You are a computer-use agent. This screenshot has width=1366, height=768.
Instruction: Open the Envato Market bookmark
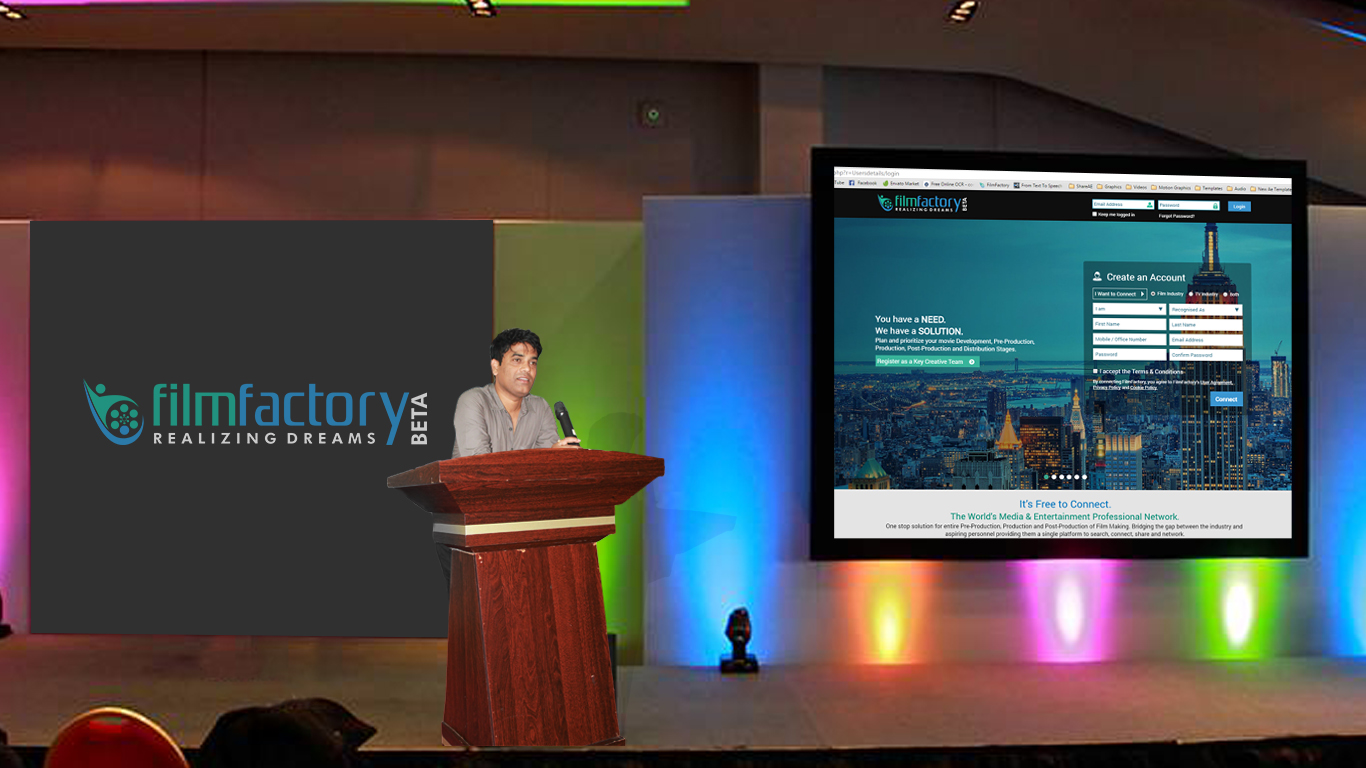(x=901, y=184)
